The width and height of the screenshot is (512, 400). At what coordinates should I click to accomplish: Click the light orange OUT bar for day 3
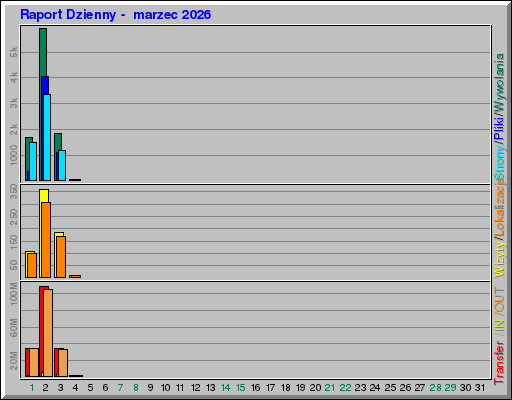(x=63, y=363)
